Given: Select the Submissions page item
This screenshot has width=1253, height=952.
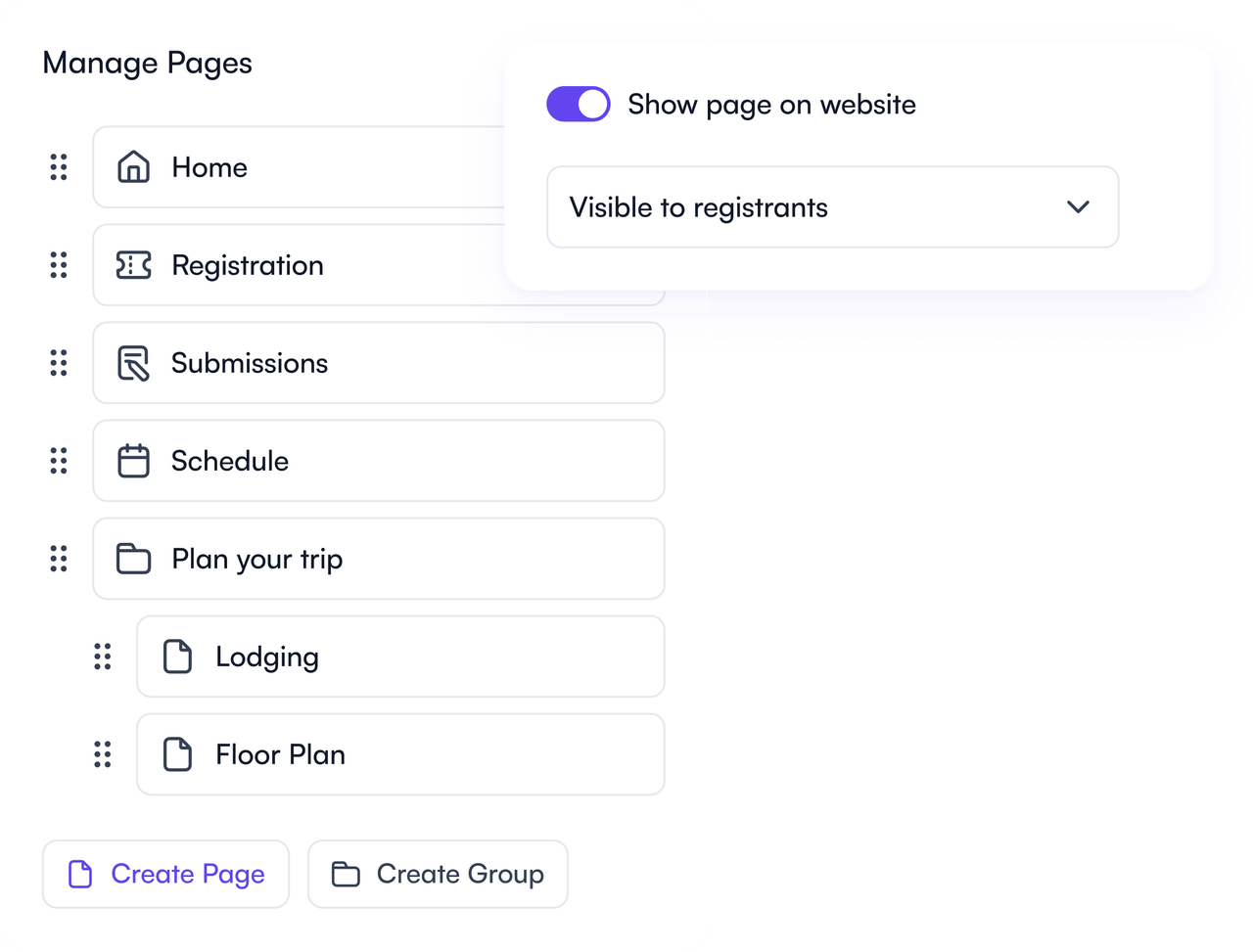Looking at the screenshot, I should (379, 363).
